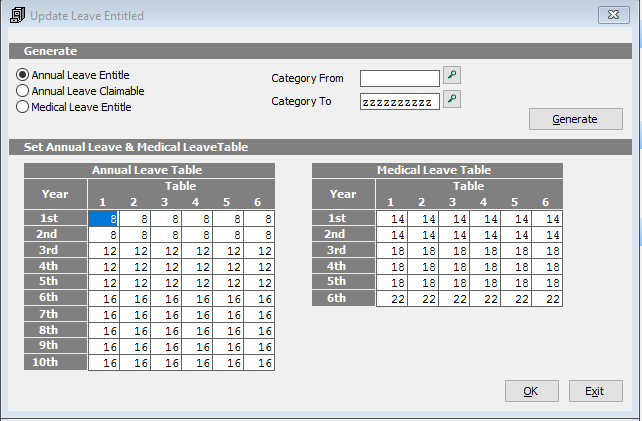Select Annual Leave 5th year Table 2 cell

pos(135,283)
